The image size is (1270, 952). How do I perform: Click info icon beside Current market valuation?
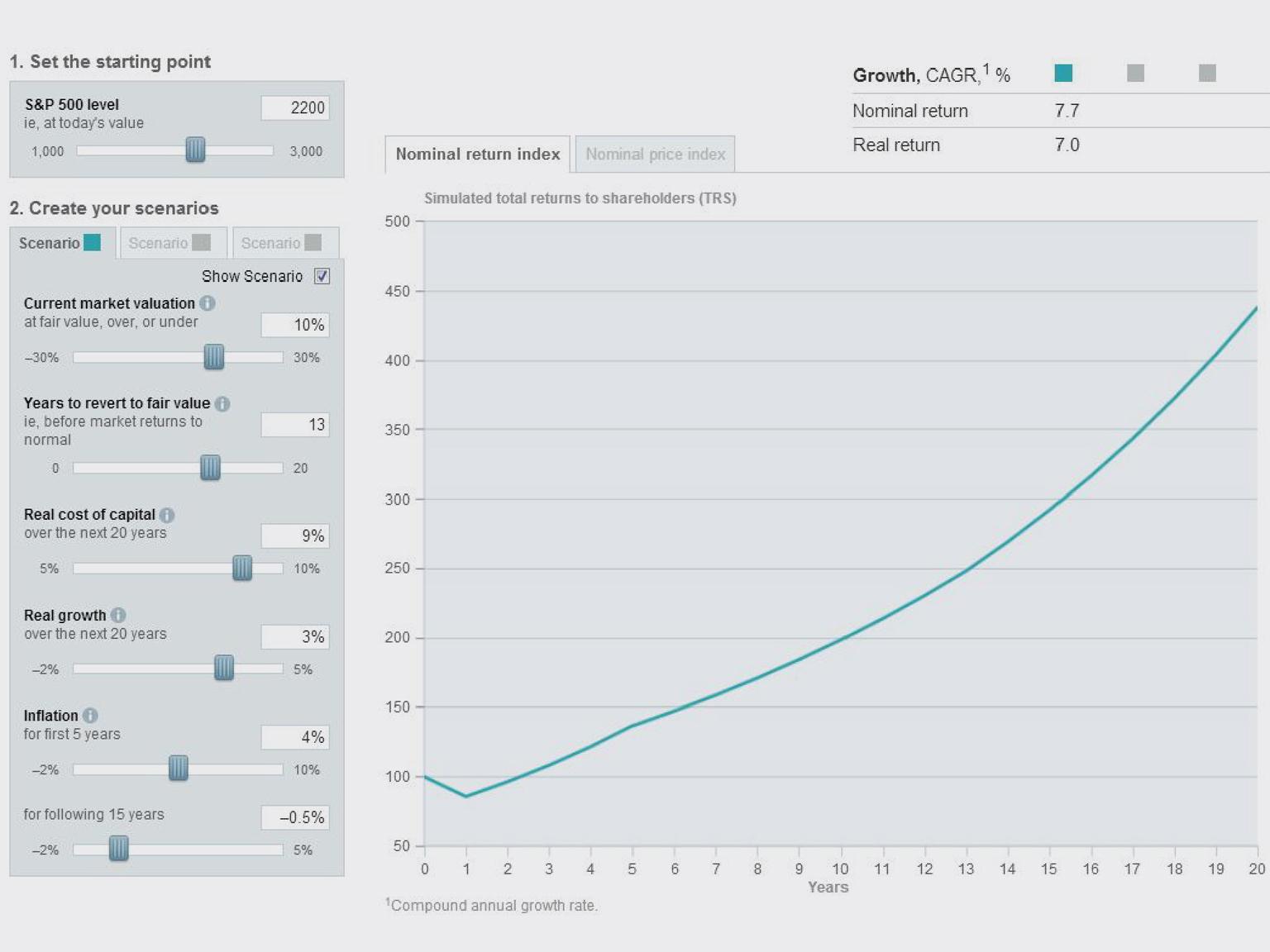[x=208, y=303]
